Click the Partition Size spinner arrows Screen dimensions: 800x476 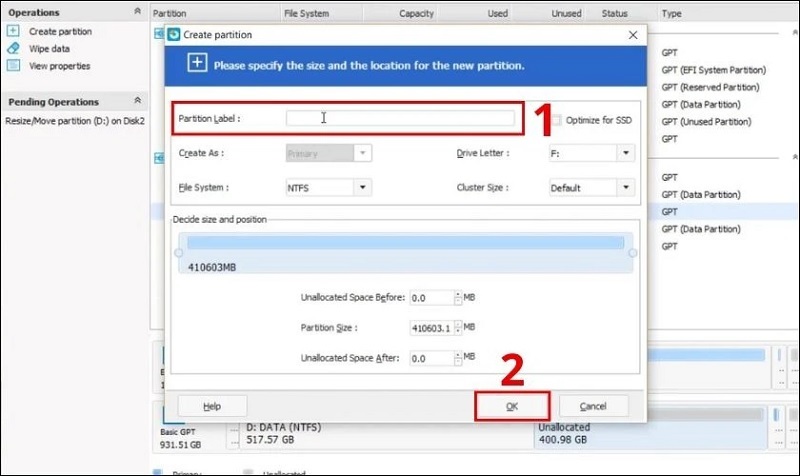tap(458, 327)
